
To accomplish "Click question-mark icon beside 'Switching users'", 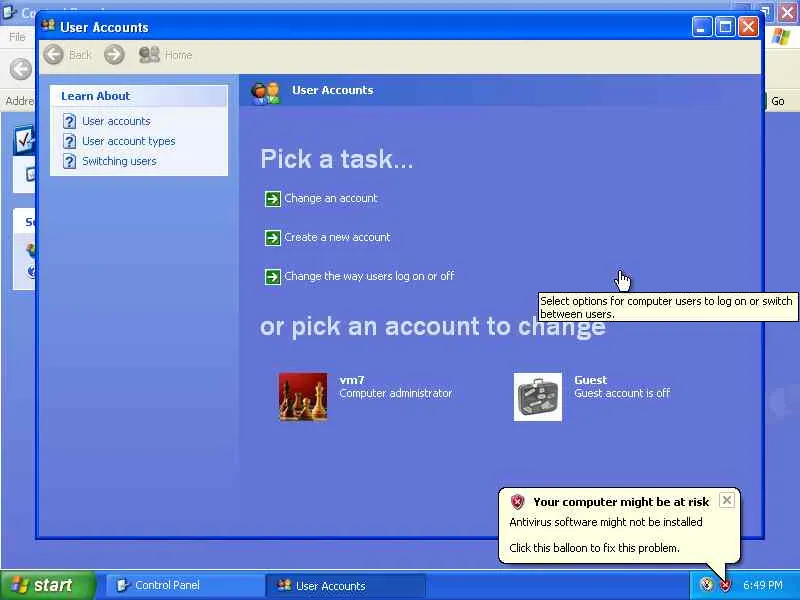I will click(x=69, y=161).
